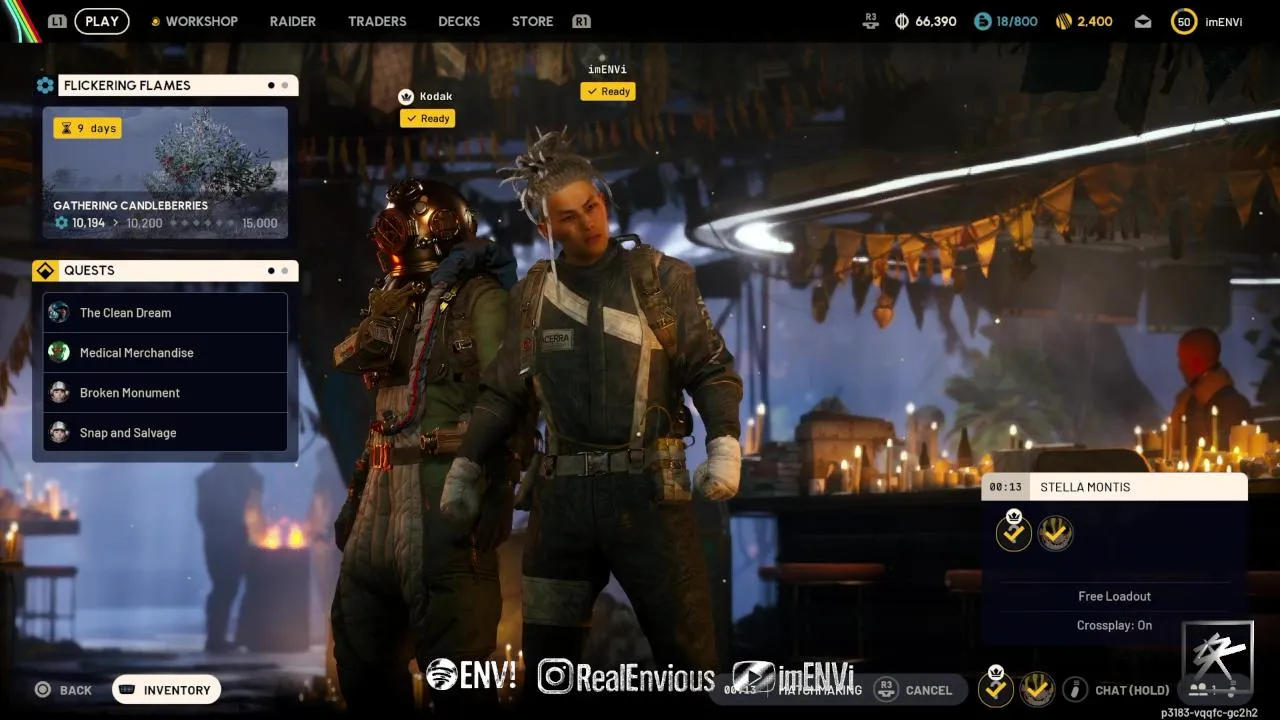This screenshot has width=1280, height=720.
Task: Open the DECKS tab
Action: point(459,21)
